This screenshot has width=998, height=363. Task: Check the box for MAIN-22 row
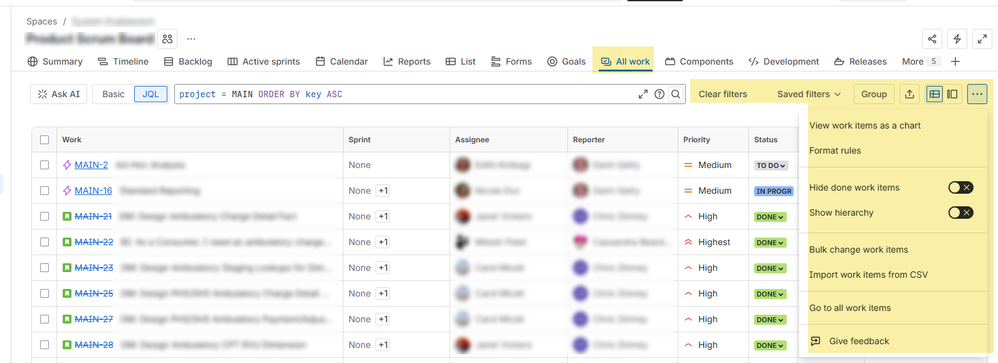pos(45,242)
